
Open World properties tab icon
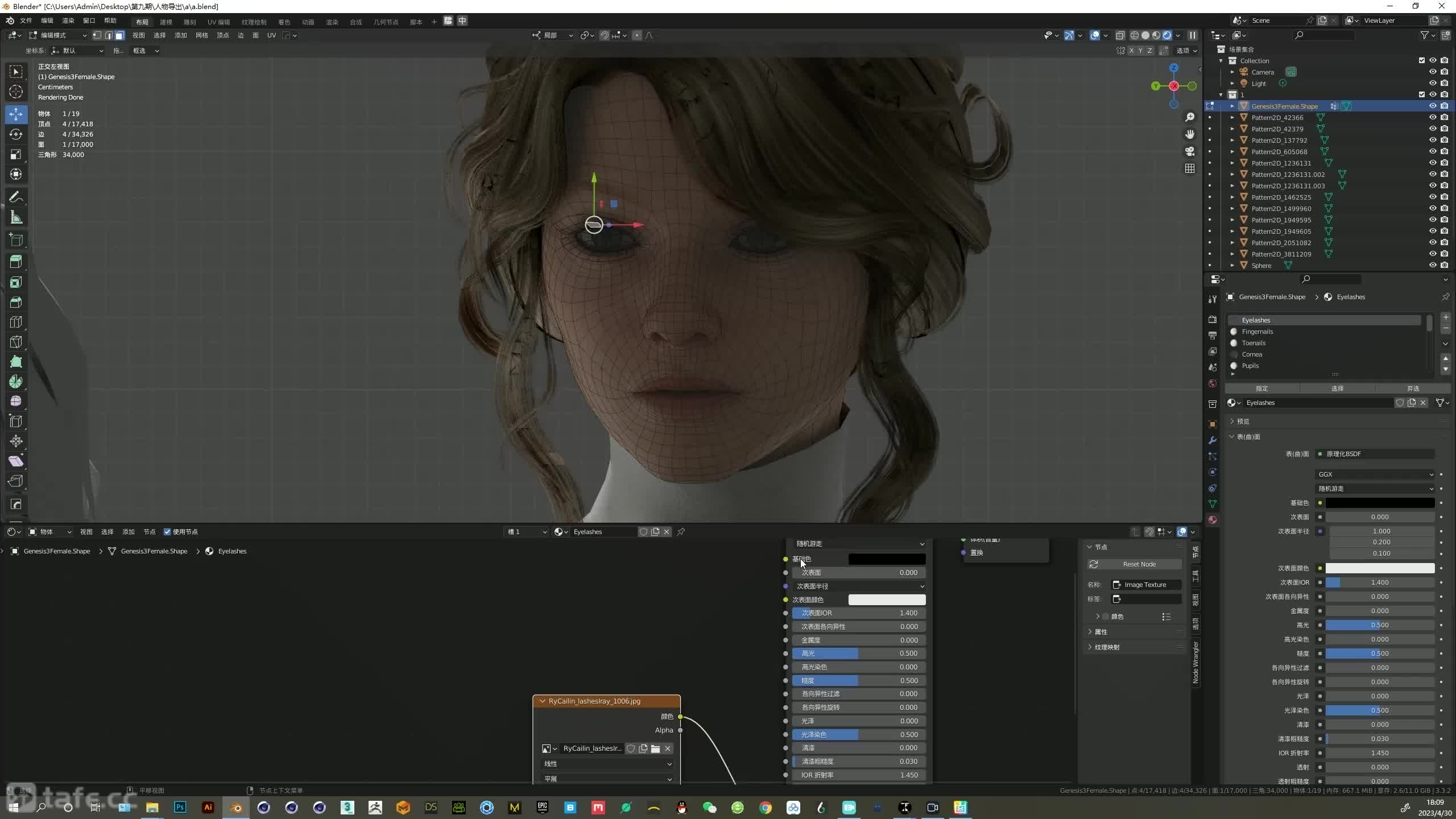[1213, 383]
